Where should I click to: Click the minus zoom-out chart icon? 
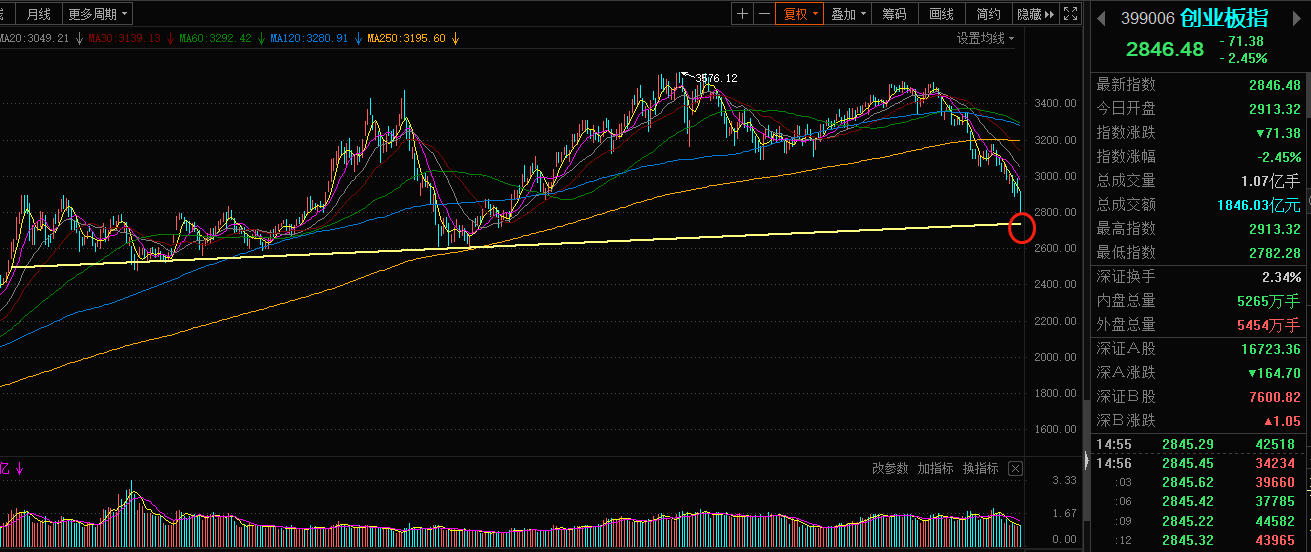[765, 14]
